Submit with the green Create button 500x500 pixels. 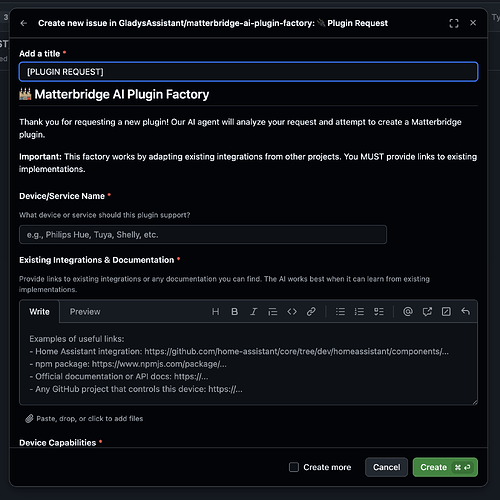pyautogui.click(x=445, y=467)
